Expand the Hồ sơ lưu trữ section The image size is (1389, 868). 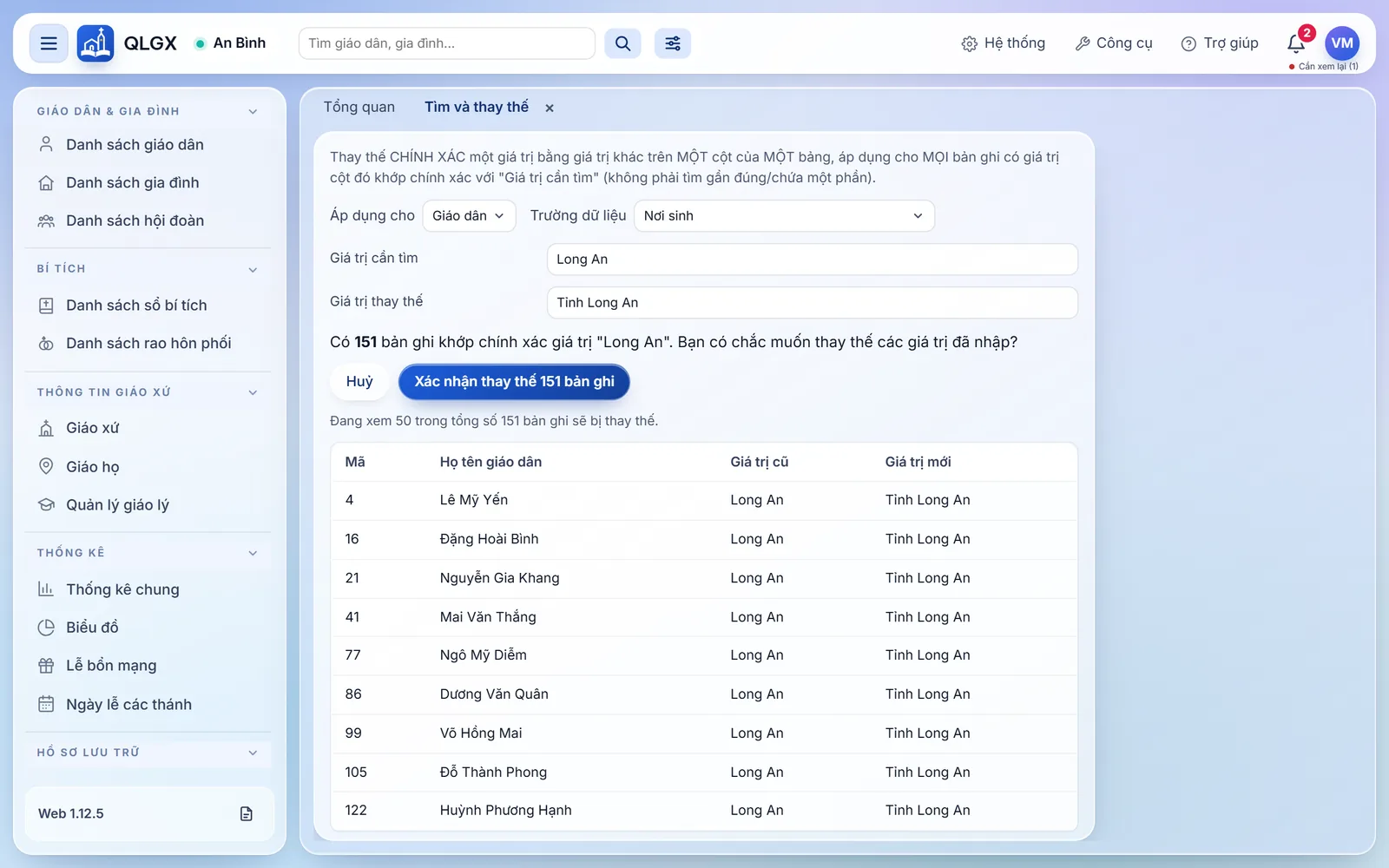[x=253, y=753]
